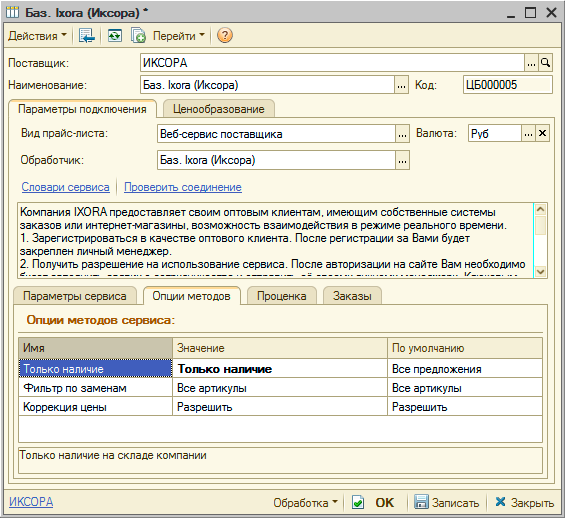565x518 pixels.
Task: Select the Фильтр по заменам row
Action: point(280,388)
